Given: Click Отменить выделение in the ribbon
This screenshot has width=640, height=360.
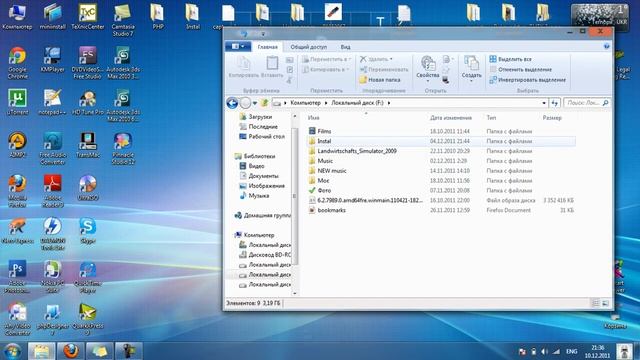Looking at the screenshot, I should click(520, 69).
